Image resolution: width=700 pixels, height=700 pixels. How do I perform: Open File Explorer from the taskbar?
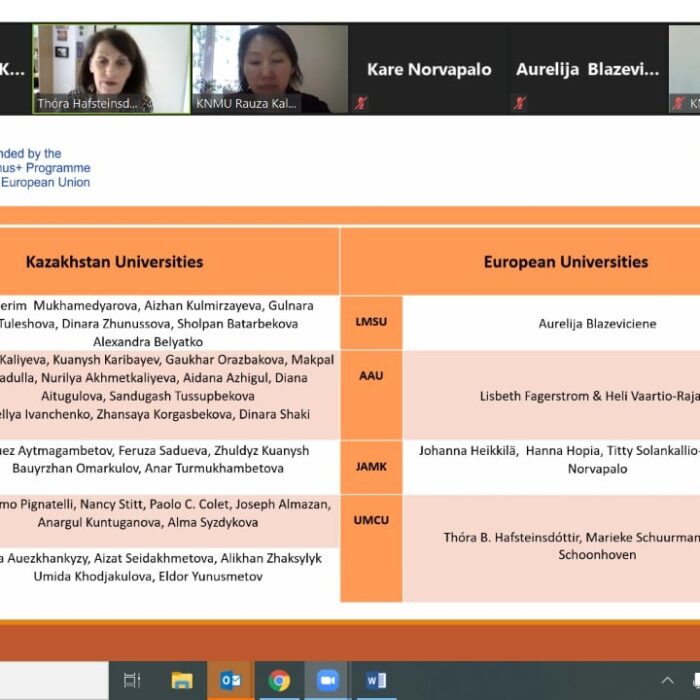click(x=181, y=681)
